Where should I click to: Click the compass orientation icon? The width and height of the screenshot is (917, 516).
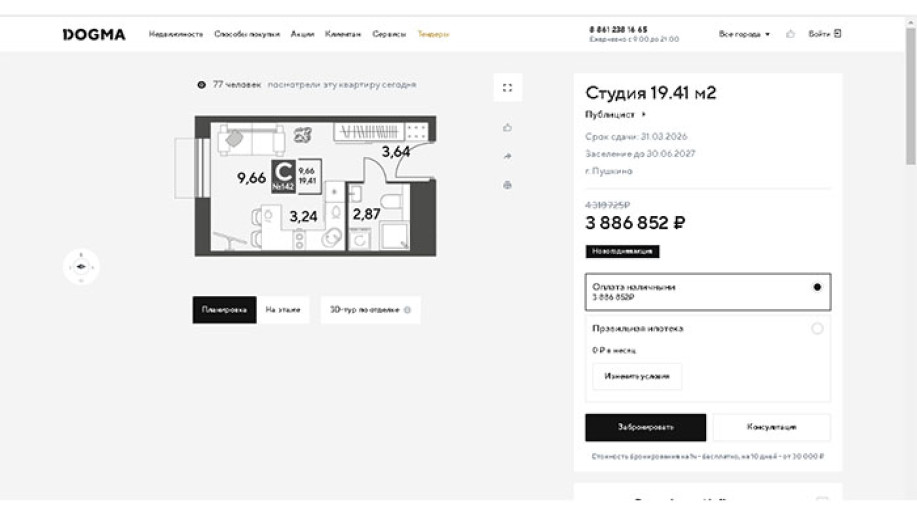(x=81, y=266)
